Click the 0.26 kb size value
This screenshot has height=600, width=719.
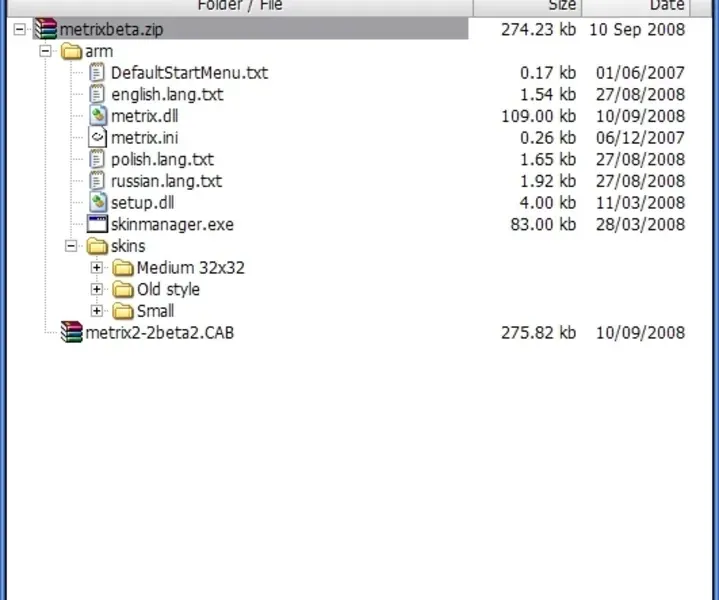click(x=548, y=138)
